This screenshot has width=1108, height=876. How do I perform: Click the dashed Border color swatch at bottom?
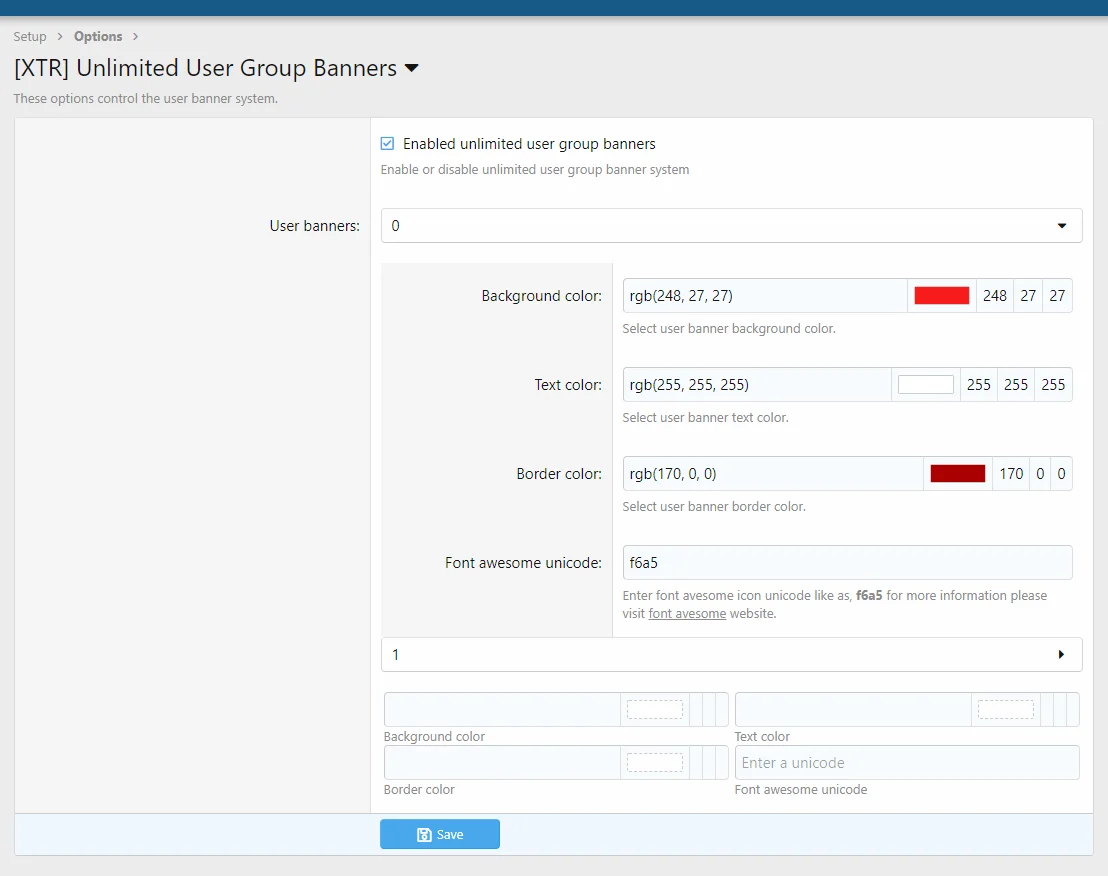(655, 762)
